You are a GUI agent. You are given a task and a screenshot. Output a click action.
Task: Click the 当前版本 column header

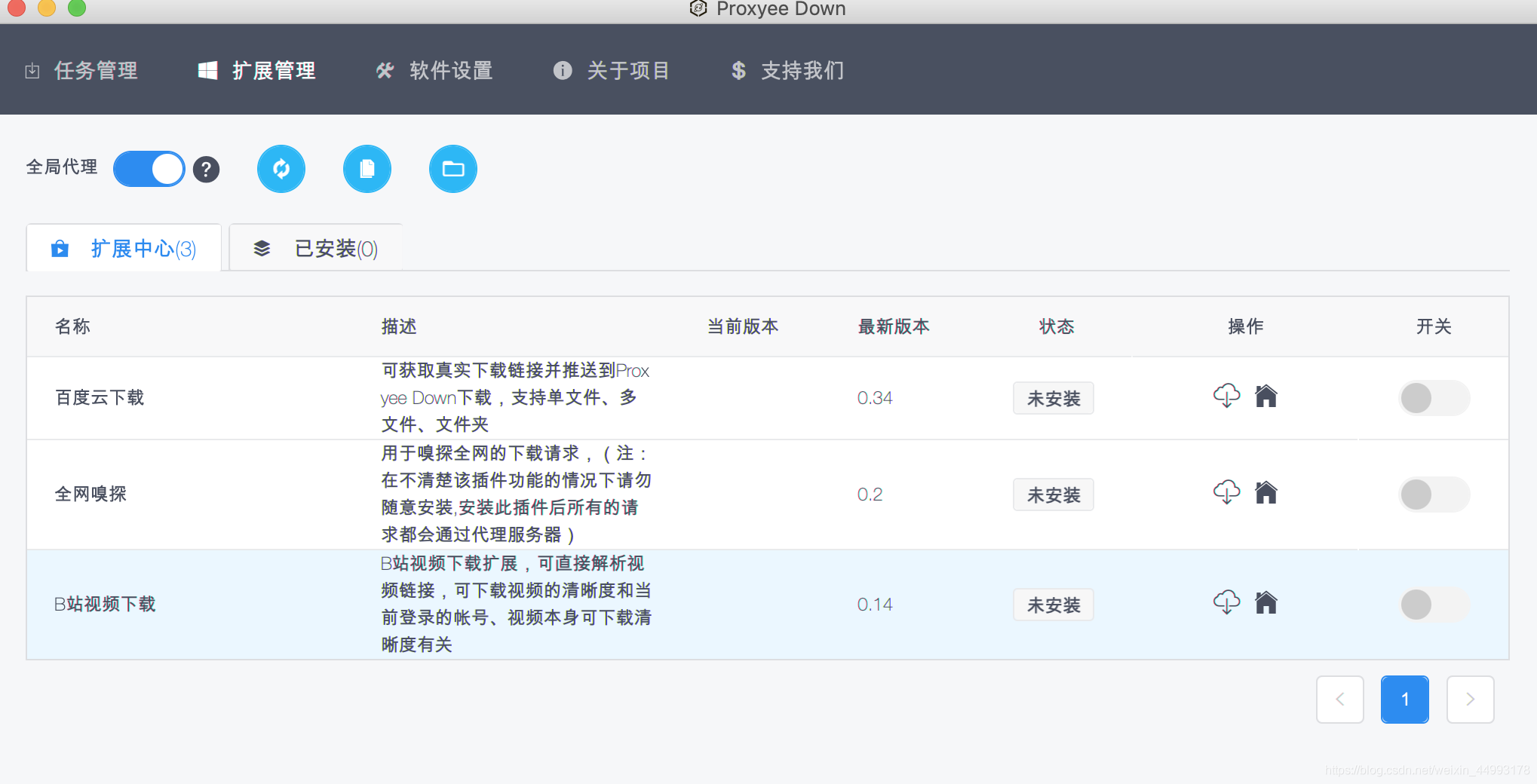tap(743, 326)
